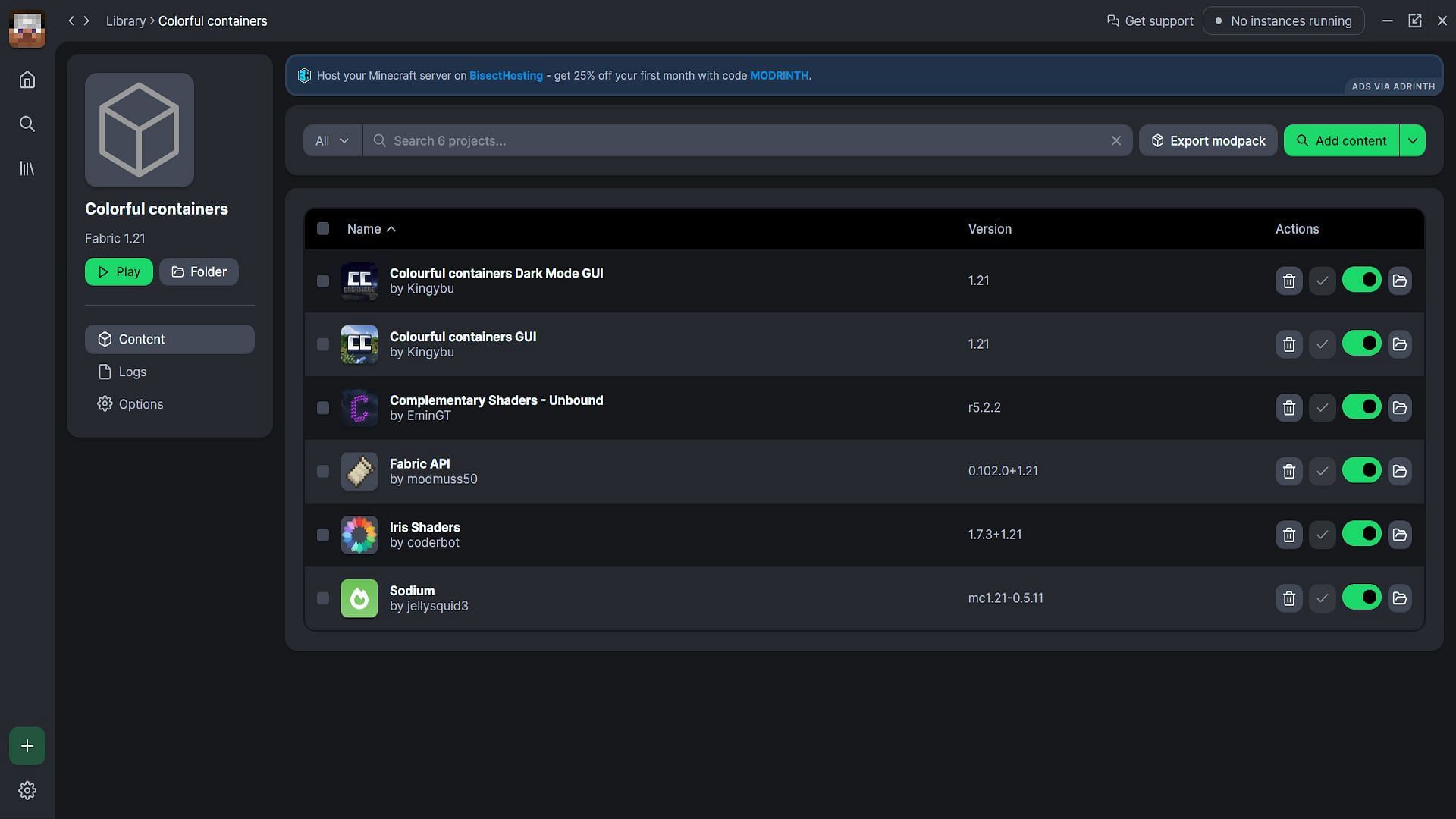Go forward with the right arrow
Screen dimensions: 1456x819
pyautogui.click(x=86, y=21)
